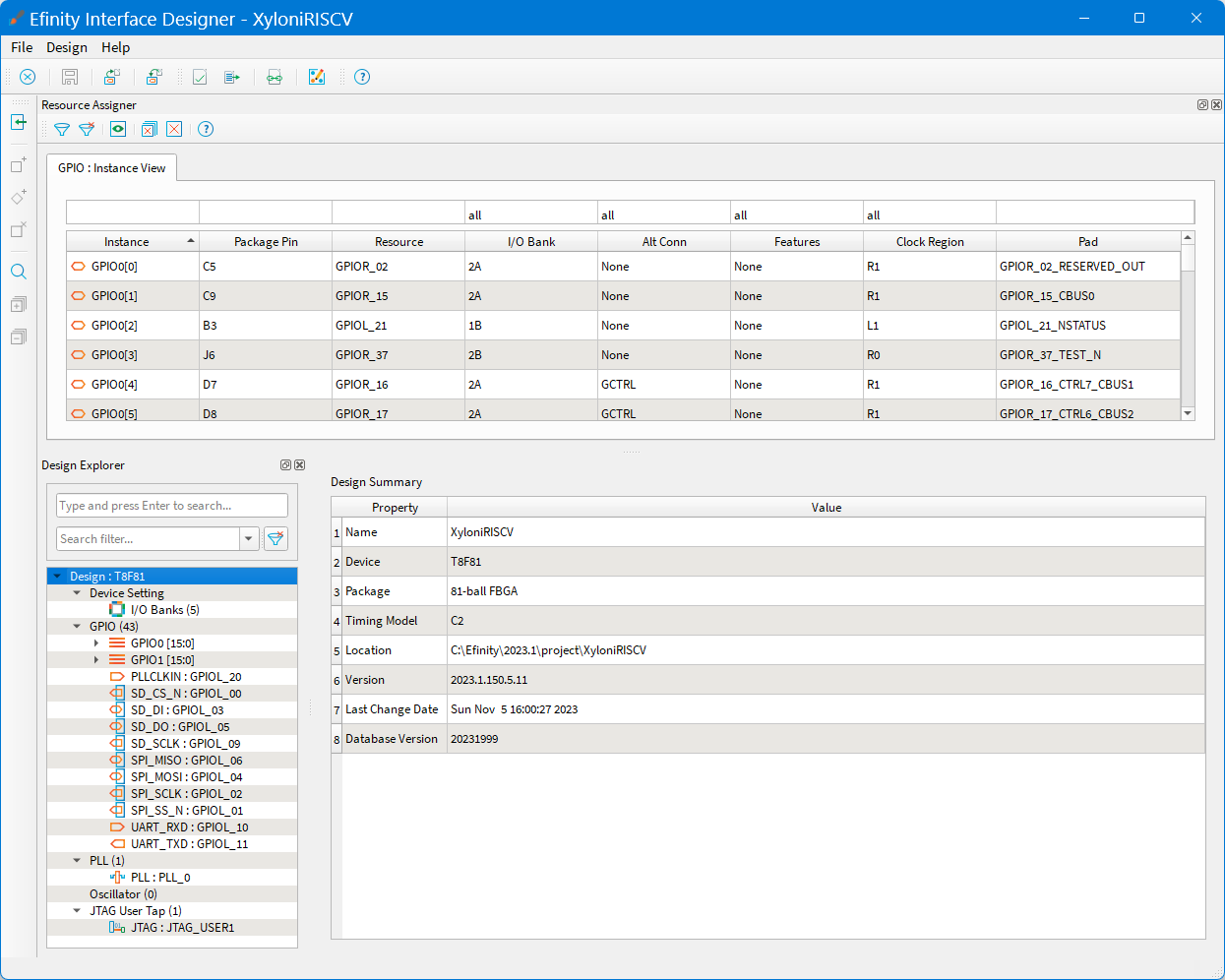The image size is (1225, 980).
Task: Select the GPIO : Instance View tab
Action: (111, 168)
